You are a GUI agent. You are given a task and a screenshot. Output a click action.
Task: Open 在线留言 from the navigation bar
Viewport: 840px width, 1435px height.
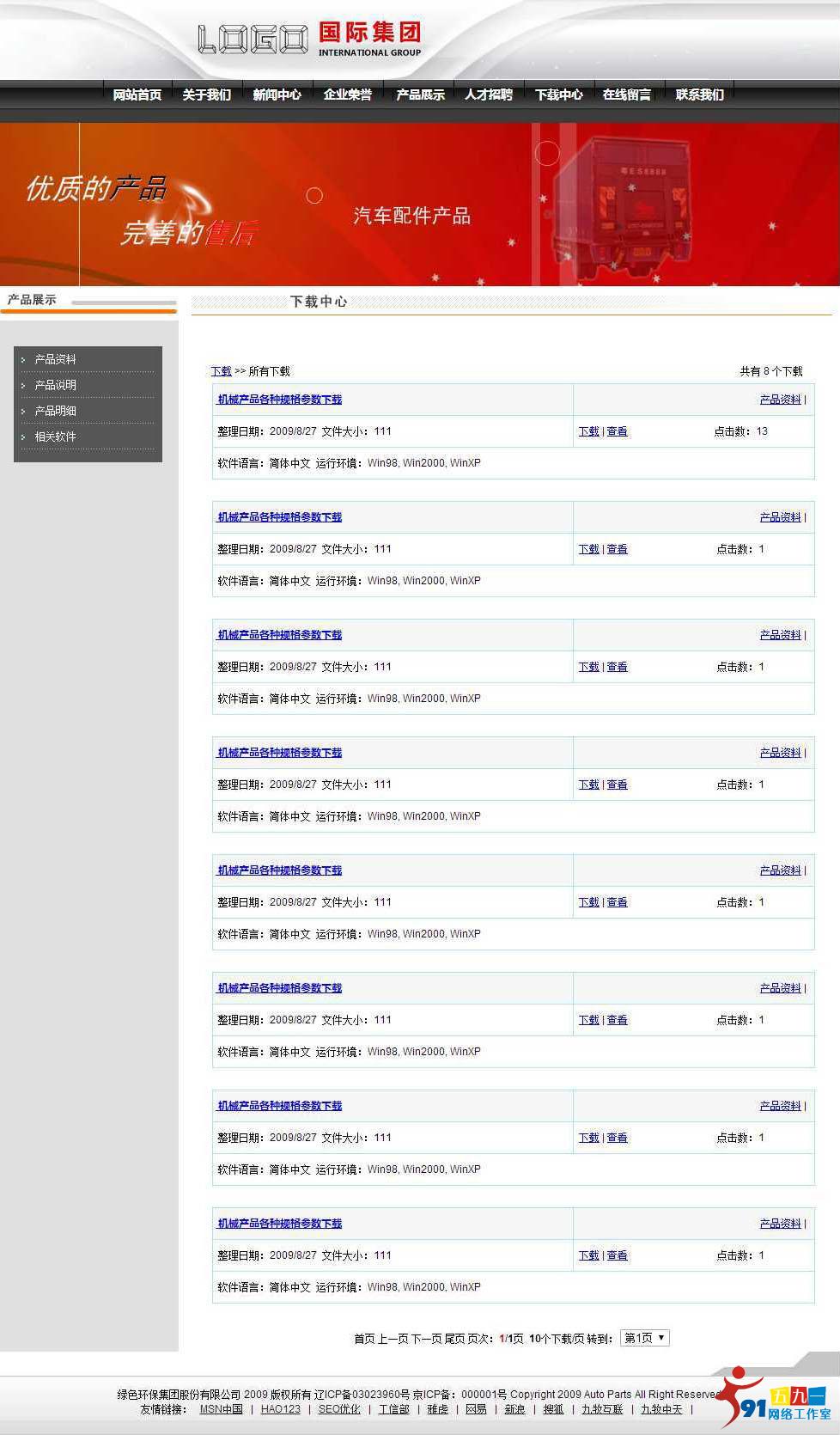[x=626, y=95]
